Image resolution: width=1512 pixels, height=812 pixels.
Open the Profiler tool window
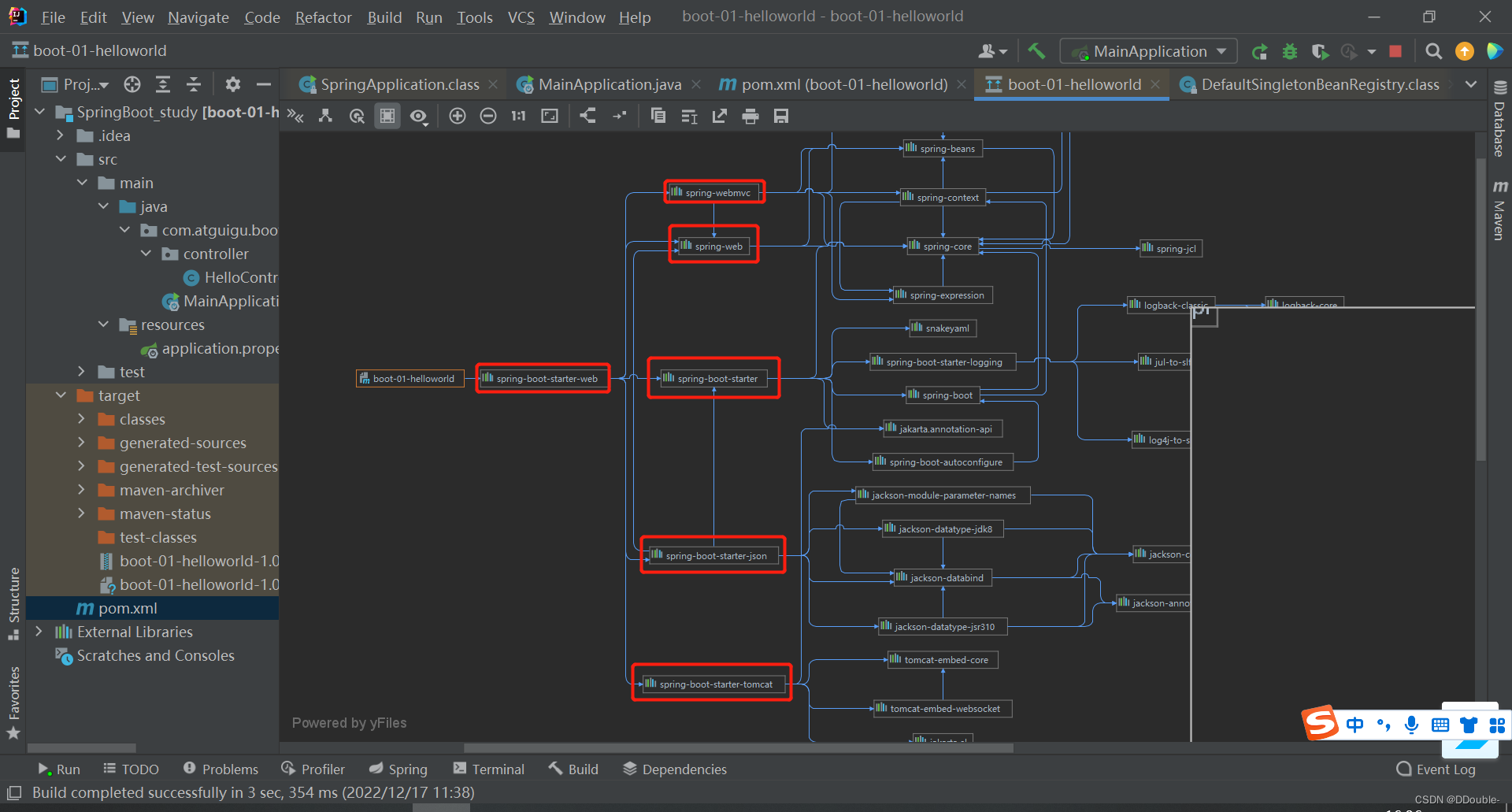pos(313,769)
